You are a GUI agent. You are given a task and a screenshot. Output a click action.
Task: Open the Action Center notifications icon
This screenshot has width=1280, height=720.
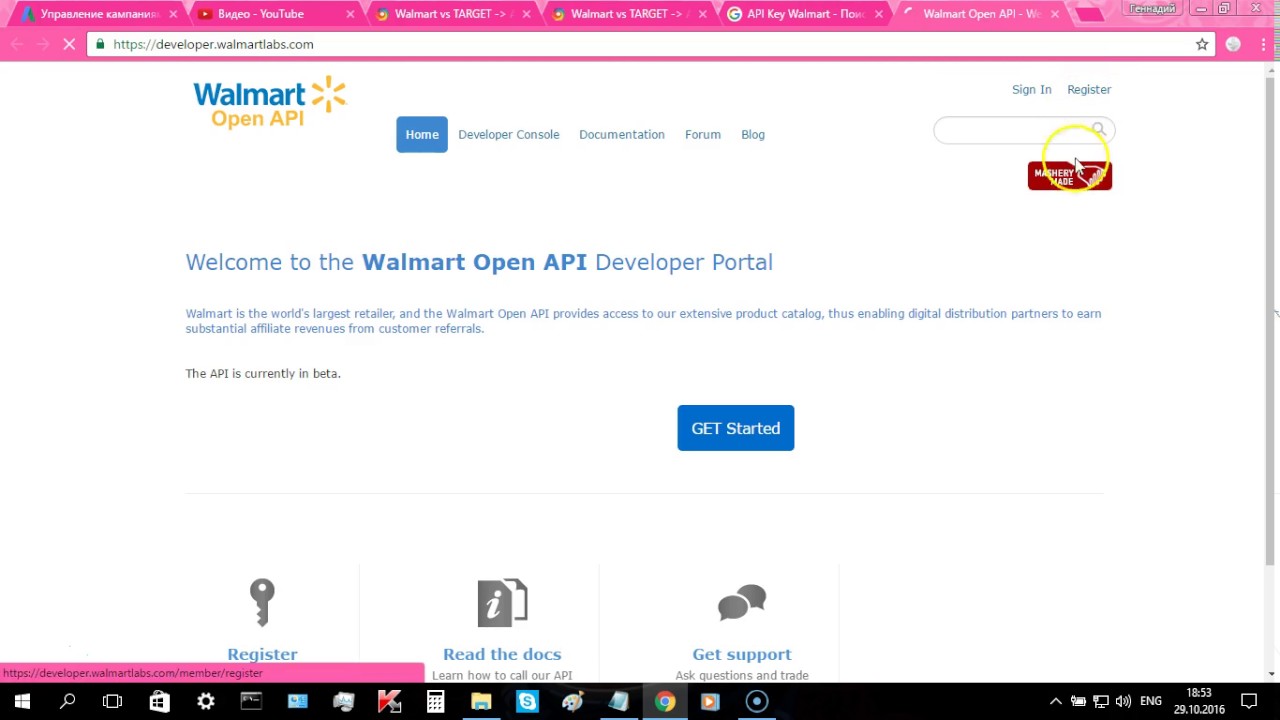pyautogui.click(x=1249, y=701)
